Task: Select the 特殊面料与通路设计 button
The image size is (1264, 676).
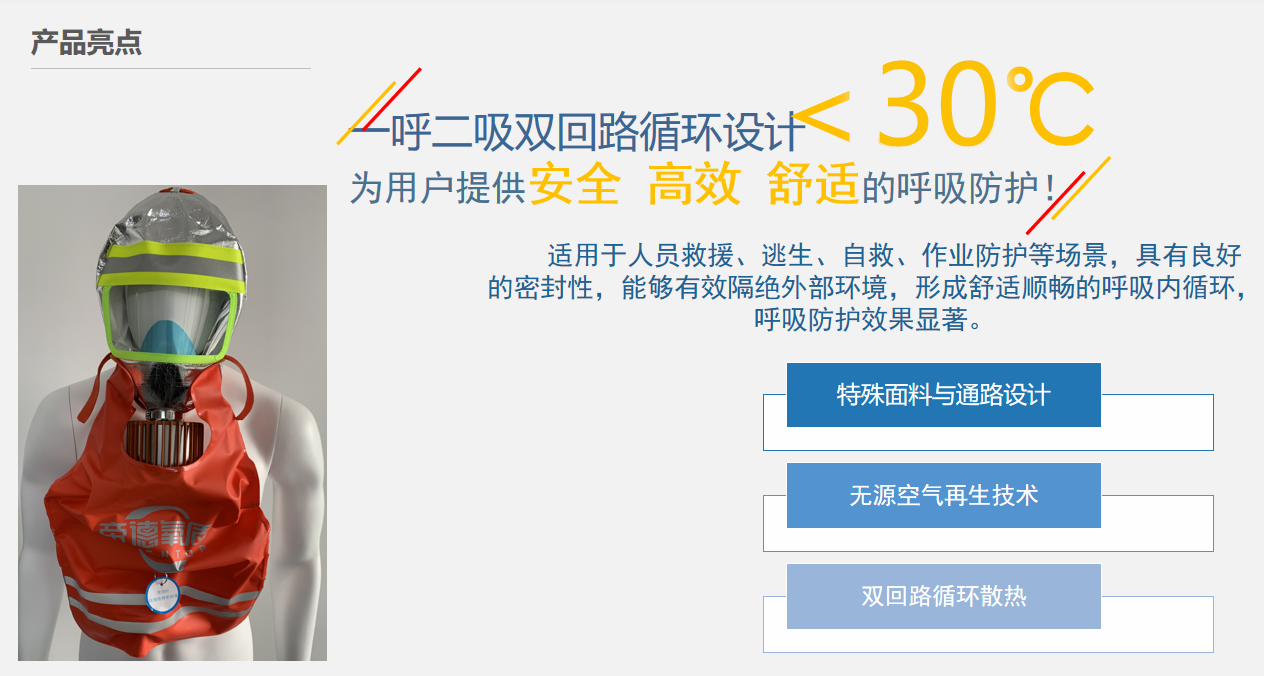Action: pyautogui.click(x=943, y=395)
